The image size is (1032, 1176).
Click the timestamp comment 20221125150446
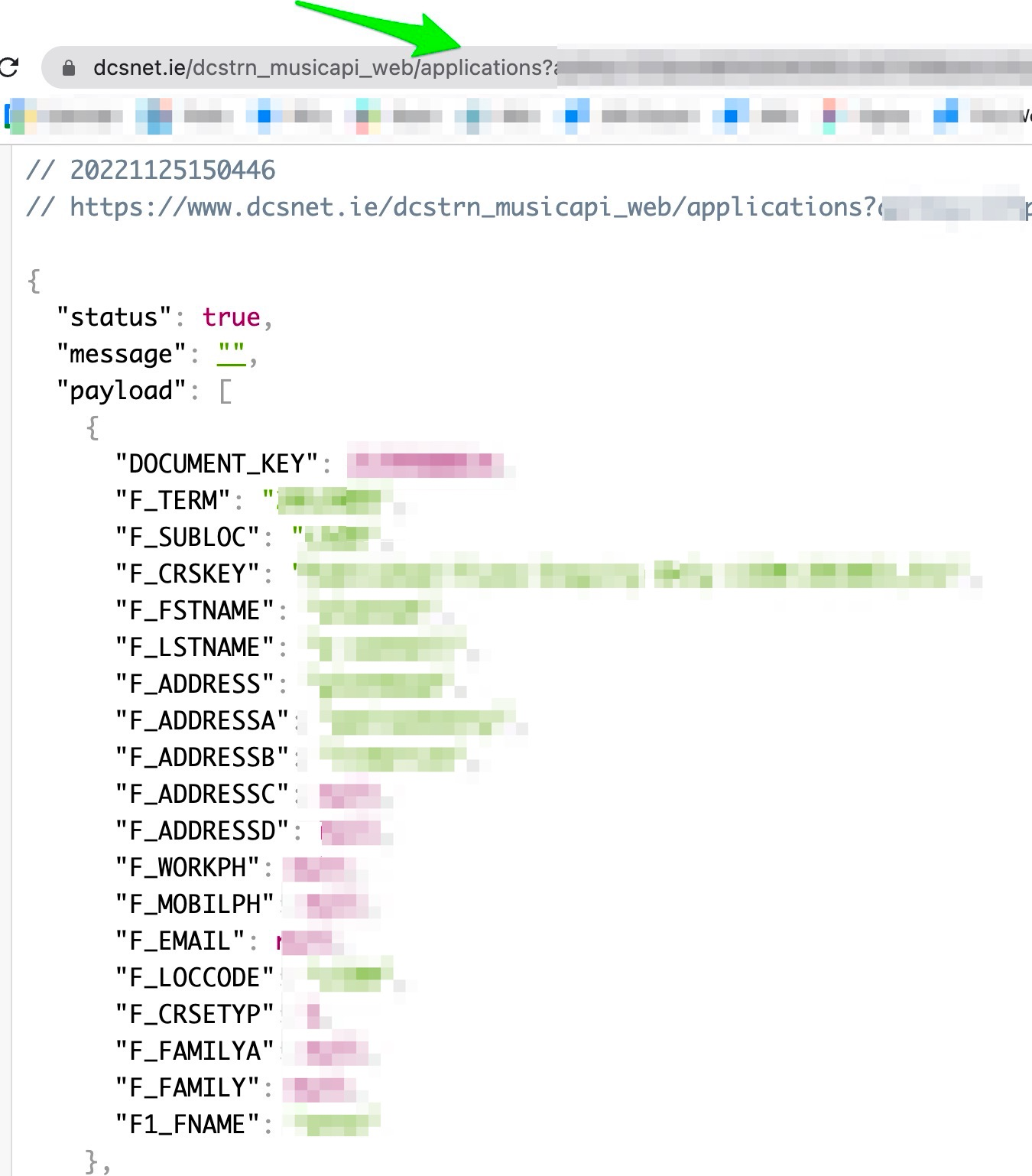pos(172,171)
